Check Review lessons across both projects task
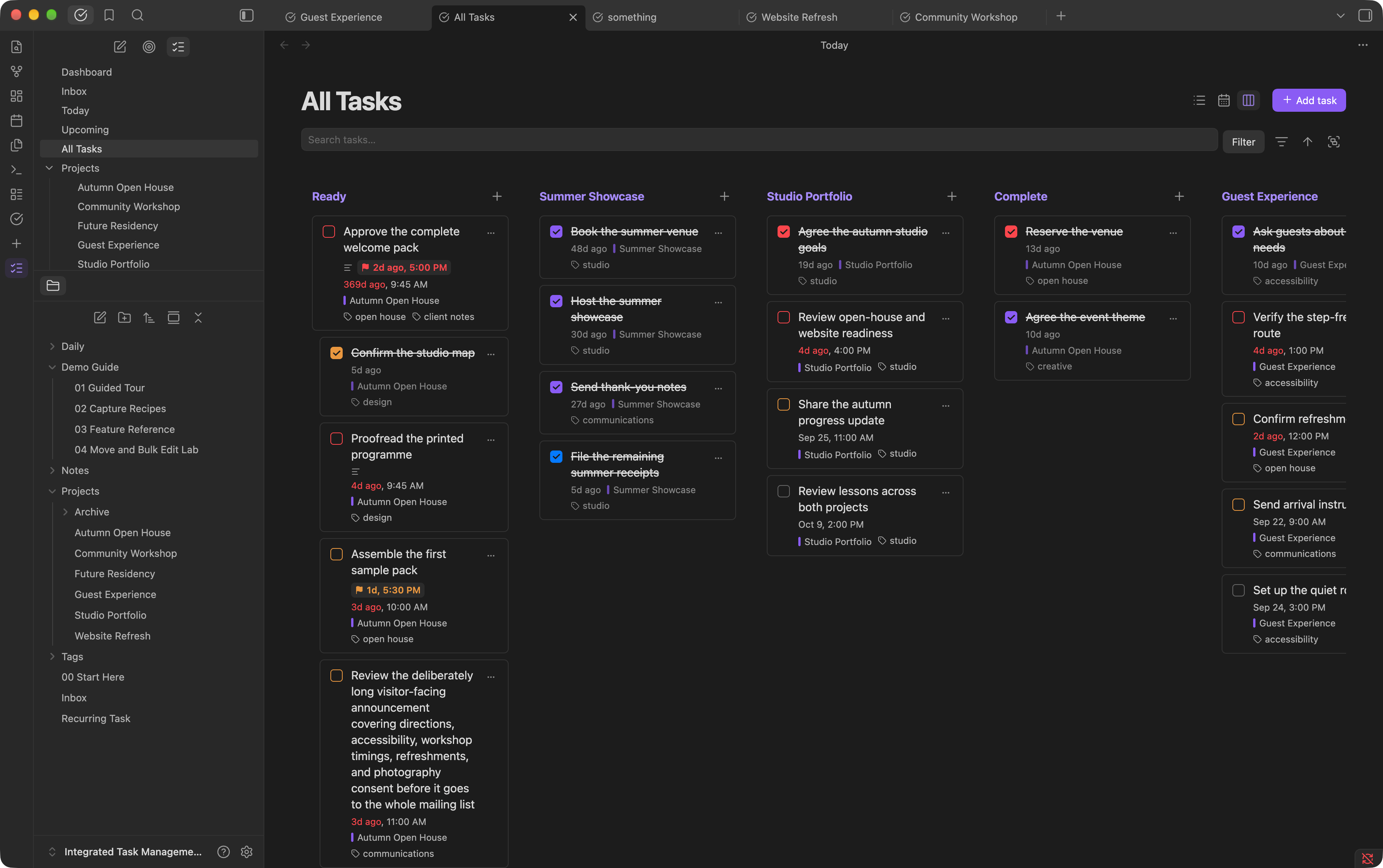 pyautogui.click(x=784, y=491)
